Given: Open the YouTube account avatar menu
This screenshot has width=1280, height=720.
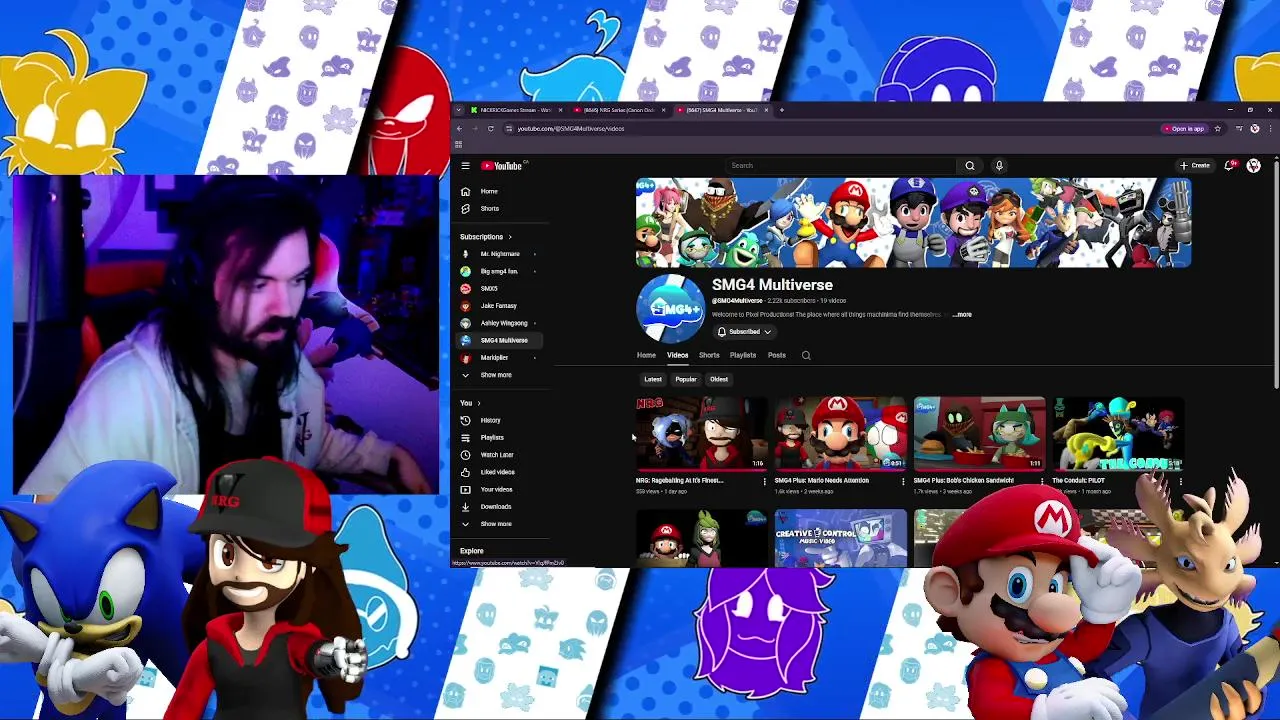Looking at the screenshot, I should tap(1254, 166).
